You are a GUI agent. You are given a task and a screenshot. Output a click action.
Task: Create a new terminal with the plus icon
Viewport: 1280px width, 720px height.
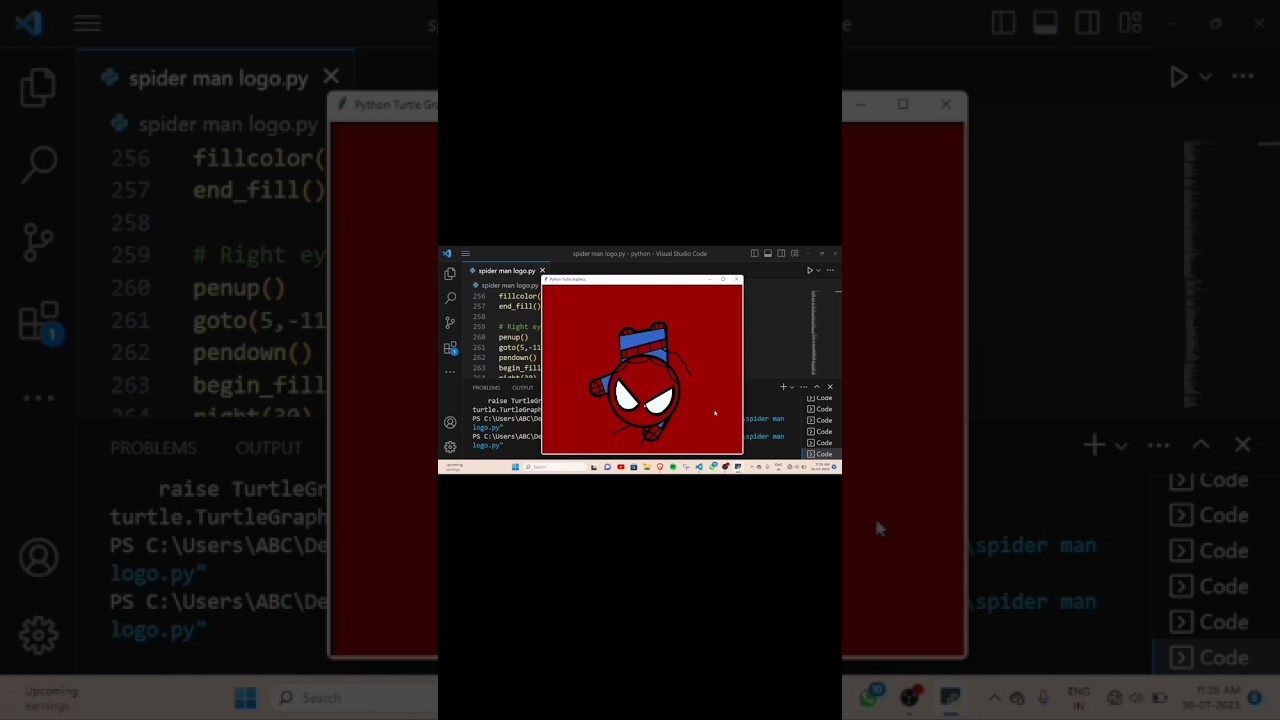point(783,387)
